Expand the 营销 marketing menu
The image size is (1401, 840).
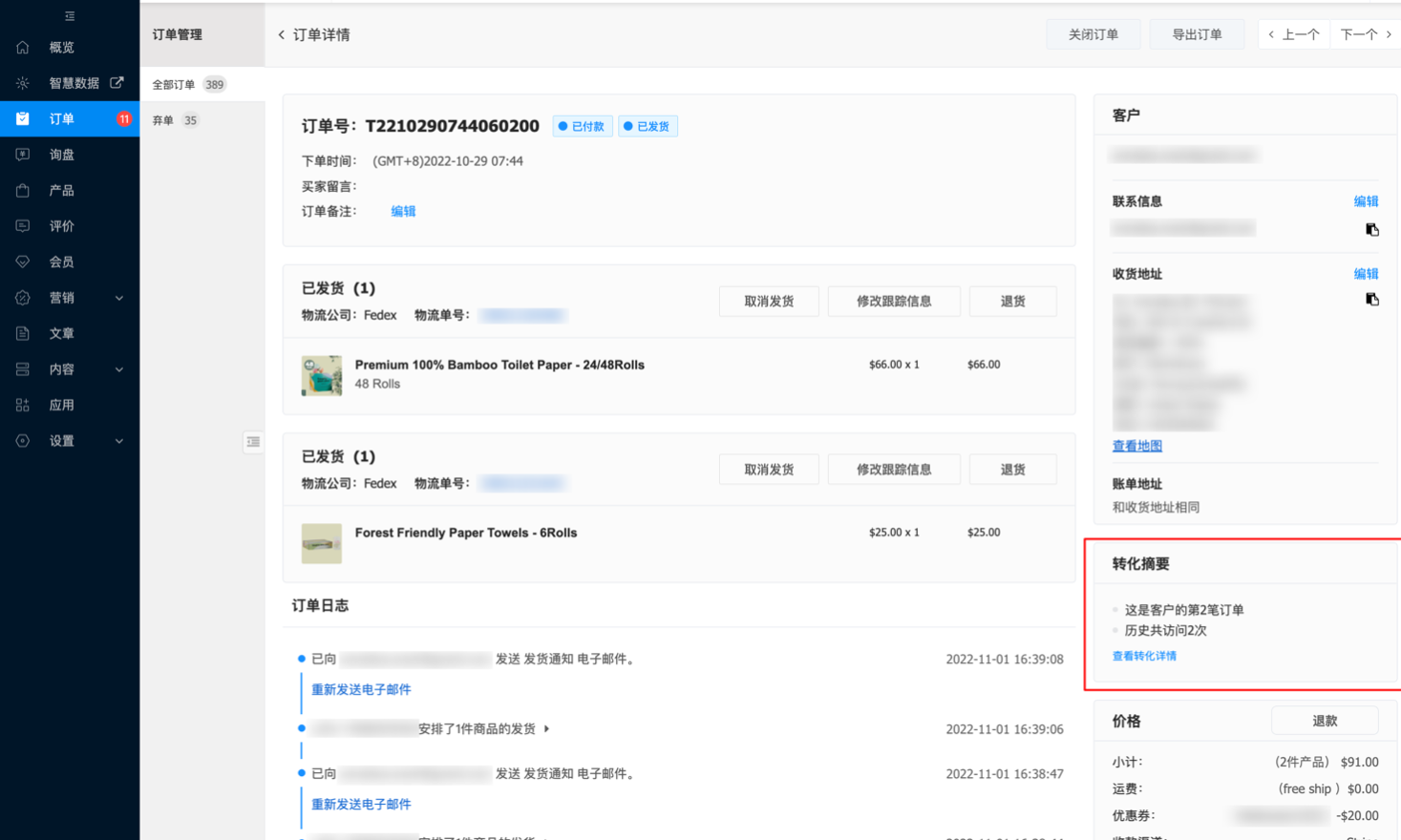118,298
